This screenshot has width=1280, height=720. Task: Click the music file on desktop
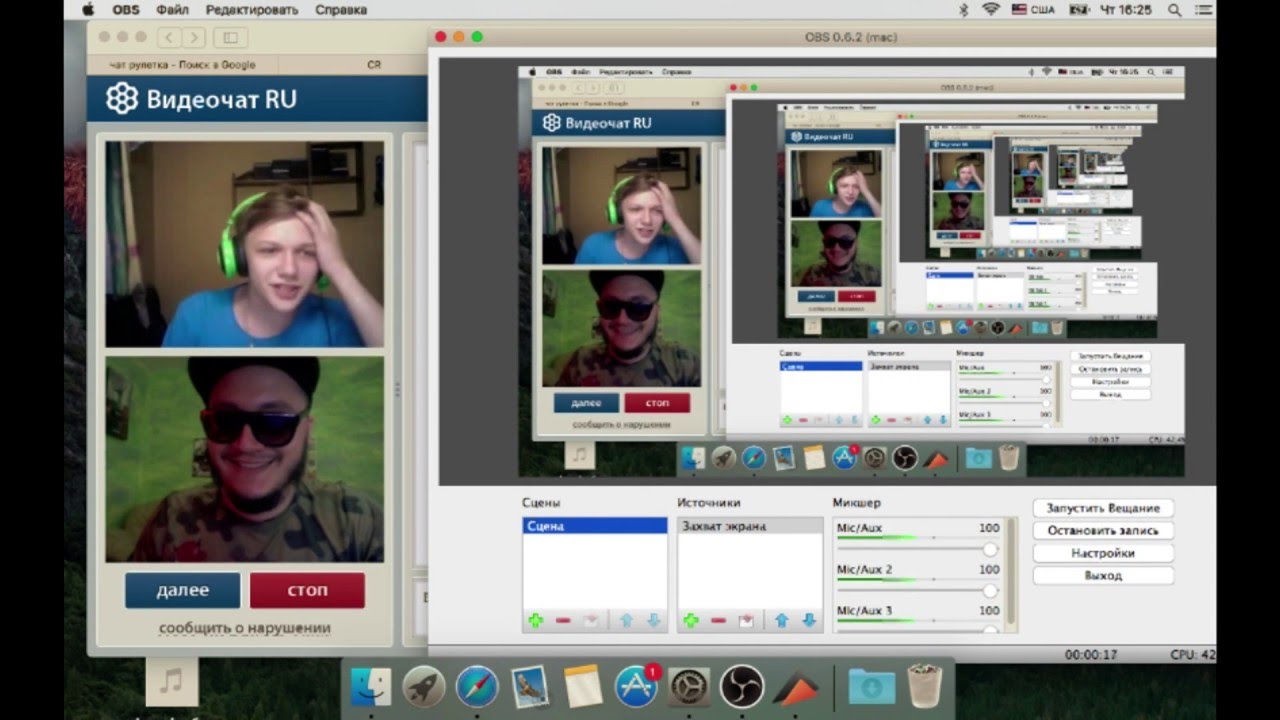pos(172,682)
